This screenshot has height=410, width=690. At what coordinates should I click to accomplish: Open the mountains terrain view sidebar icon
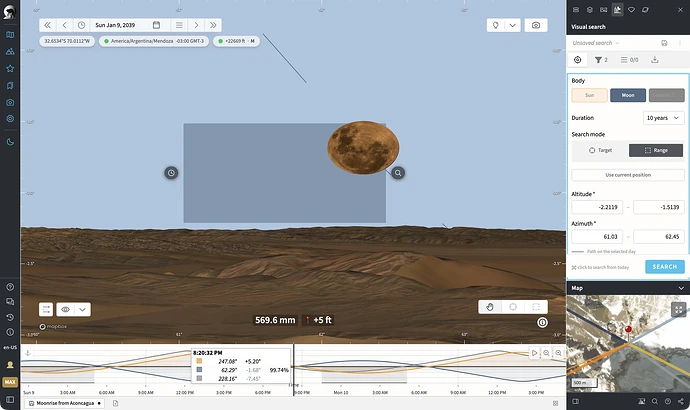pos(10,51)
